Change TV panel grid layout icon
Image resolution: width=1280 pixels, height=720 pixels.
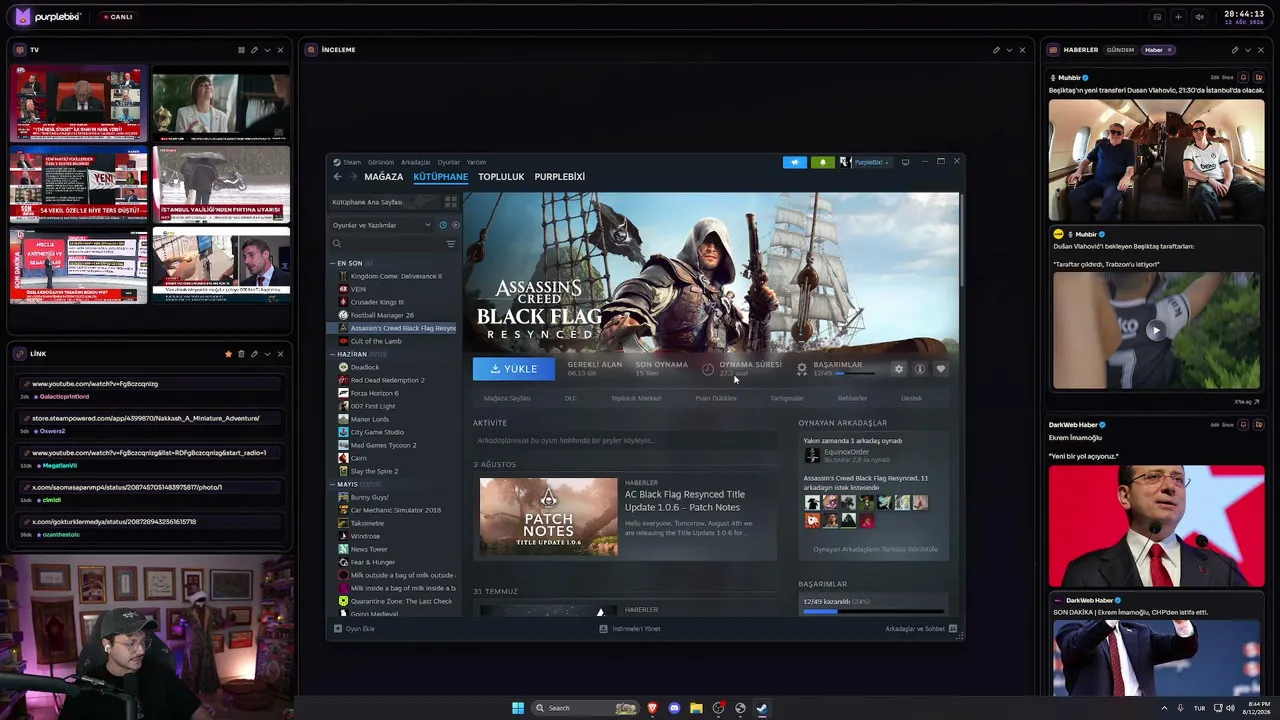click(x=241, y=50)
